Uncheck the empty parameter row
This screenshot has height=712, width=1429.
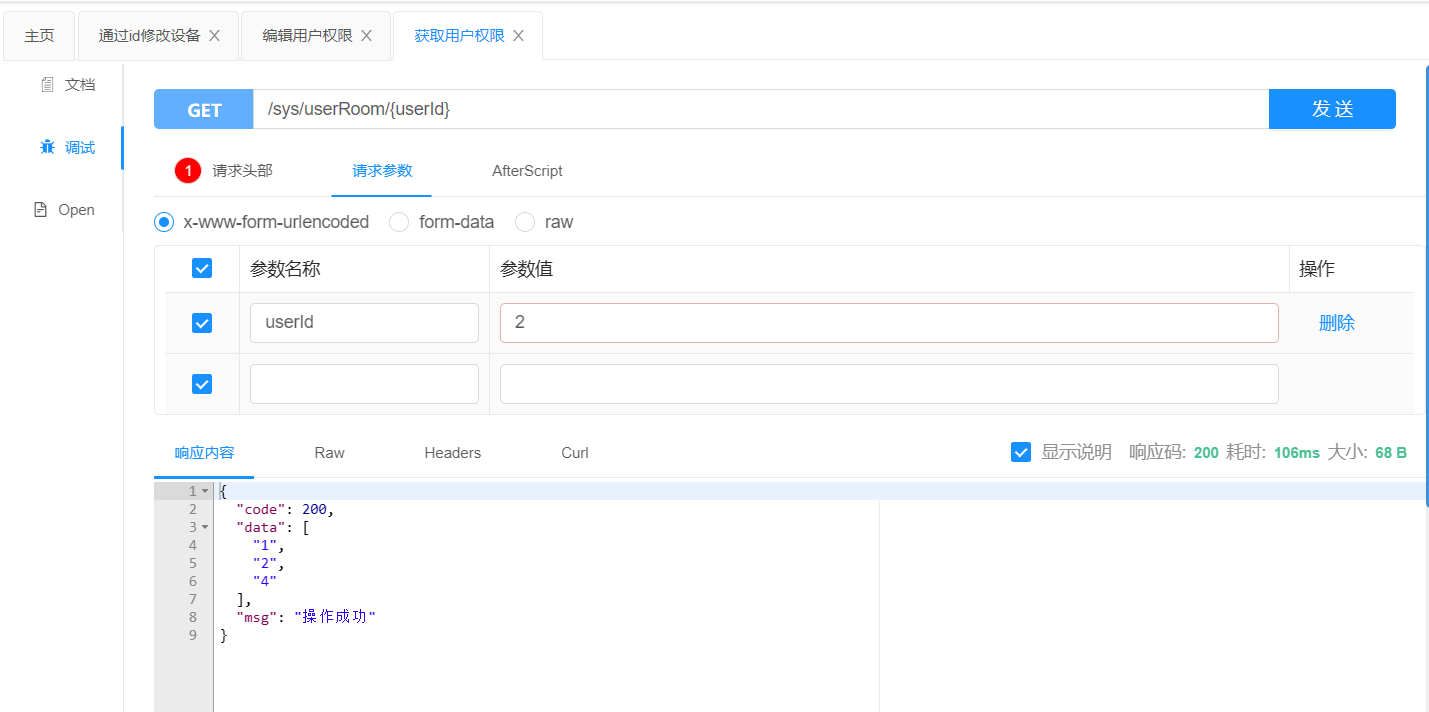(x=202, y=383)
